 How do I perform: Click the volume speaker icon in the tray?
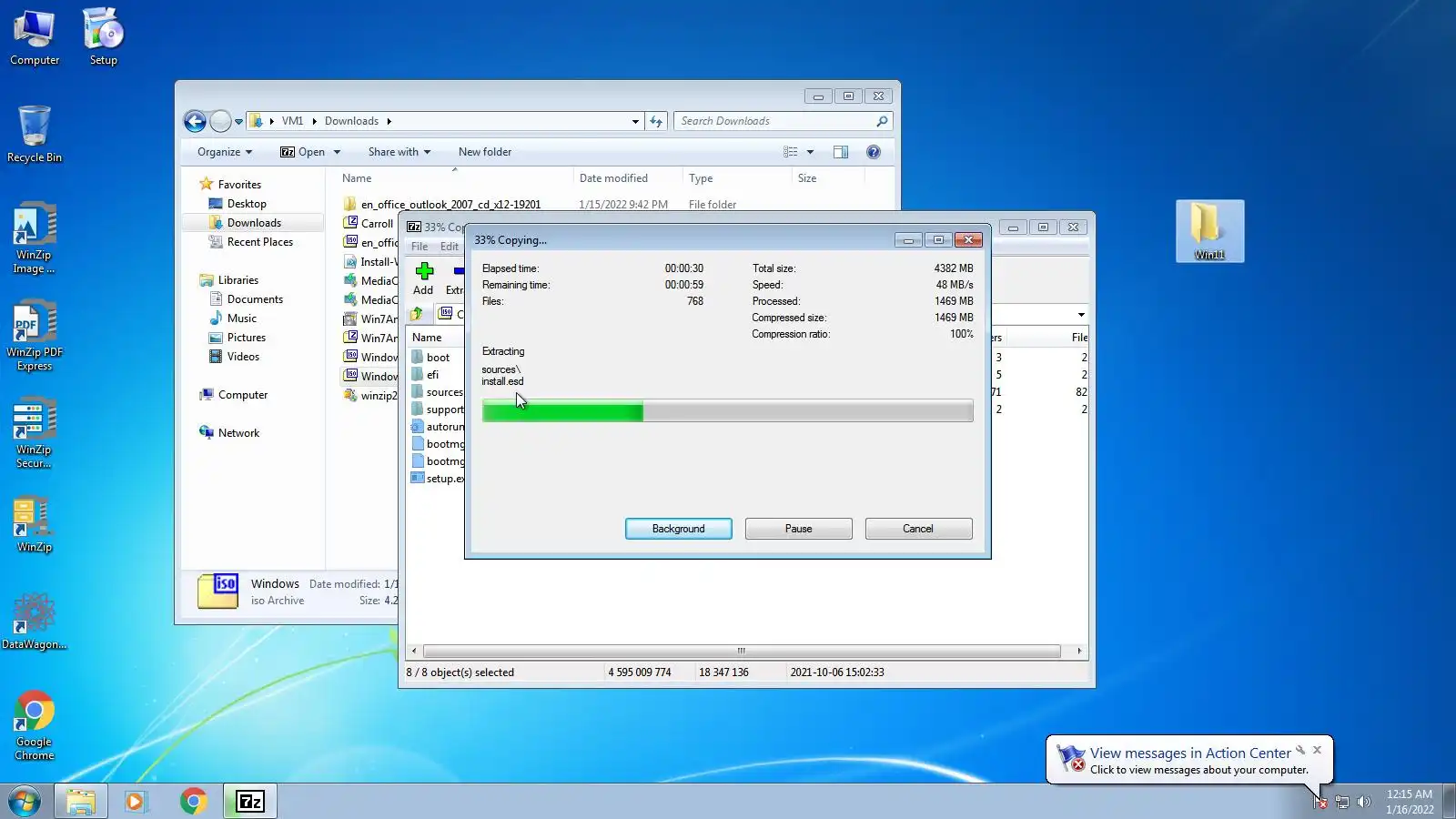[1363, 802]
